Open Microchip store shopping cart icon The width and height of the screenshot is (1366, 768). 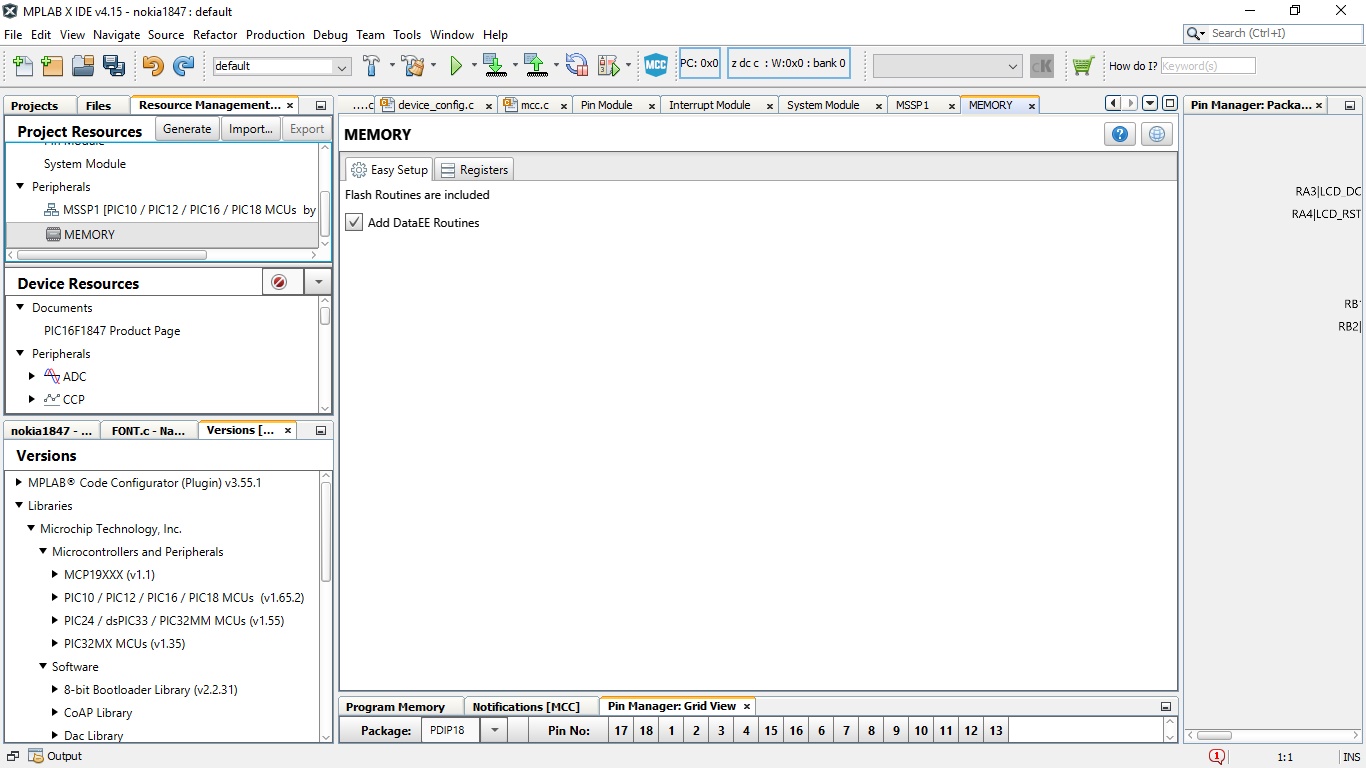pyautogui.click(x=1082, y=66)
